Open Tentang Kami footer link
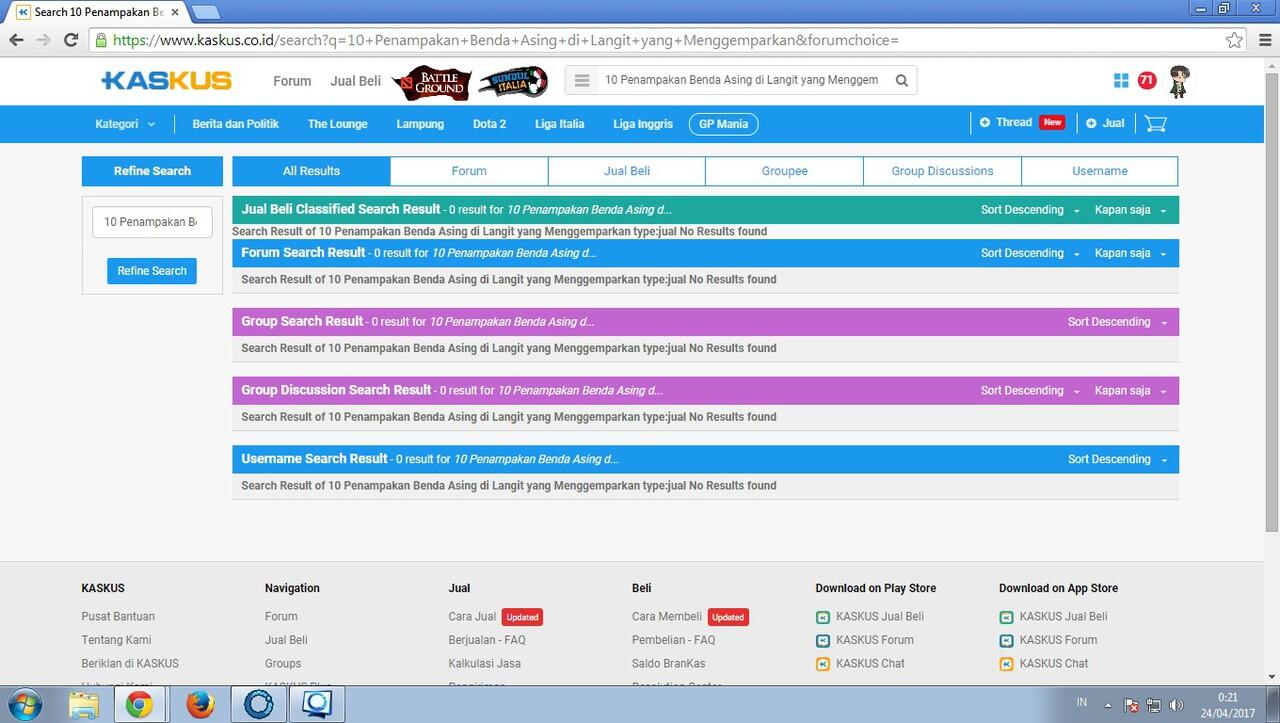1280x723 pixels. click(x=116, y=640)
